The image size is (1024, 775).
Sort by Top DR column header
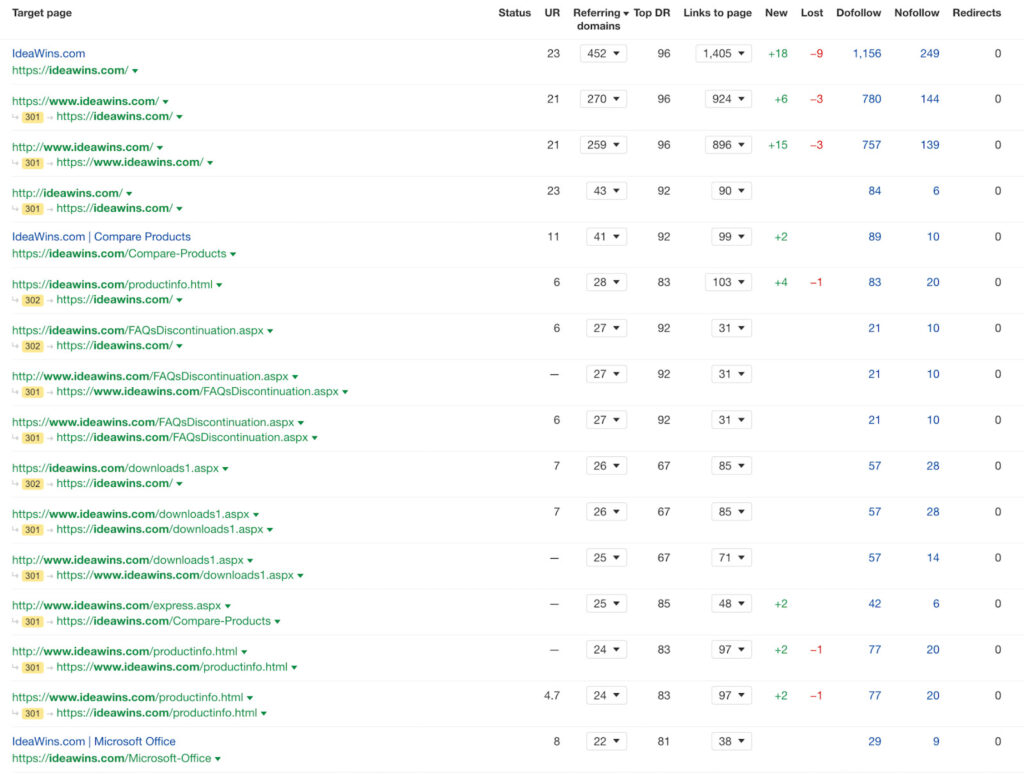pyautogui.click(x=652, y=12)
